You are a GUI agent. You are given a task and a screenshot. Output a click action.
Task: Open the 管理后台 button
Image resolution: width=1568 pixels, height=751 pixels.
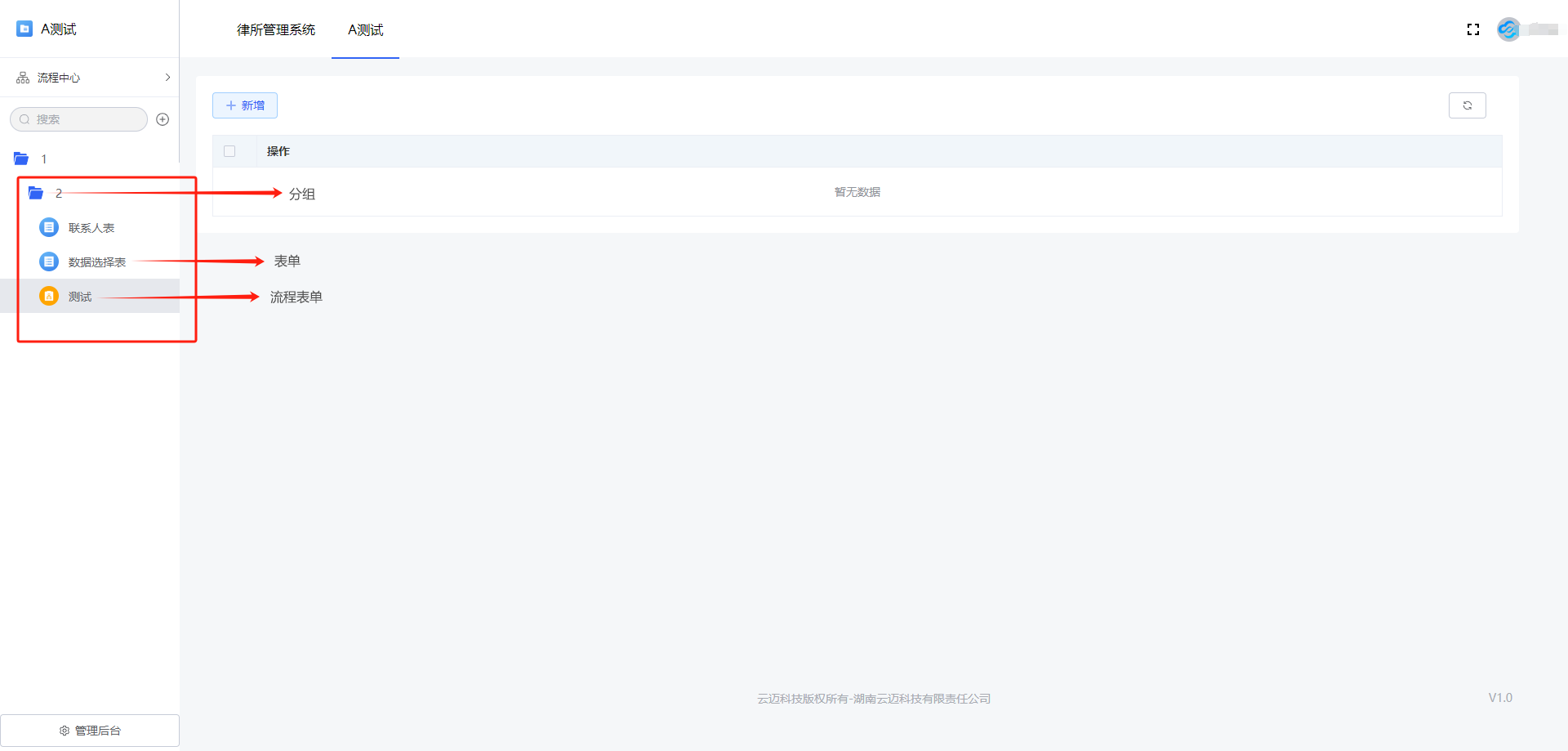[90, 730]
